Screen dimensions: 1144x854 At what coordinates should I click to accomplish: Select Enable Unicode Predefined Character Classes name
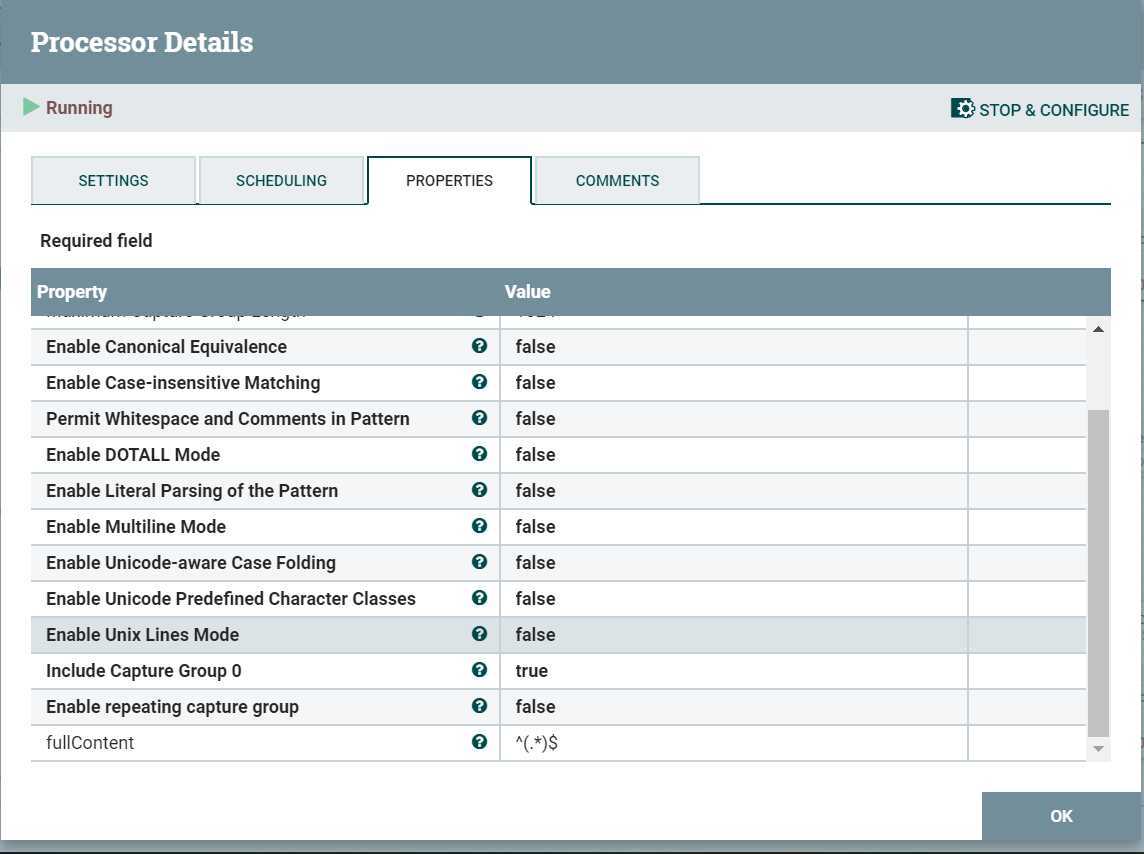tap(231, 599)
